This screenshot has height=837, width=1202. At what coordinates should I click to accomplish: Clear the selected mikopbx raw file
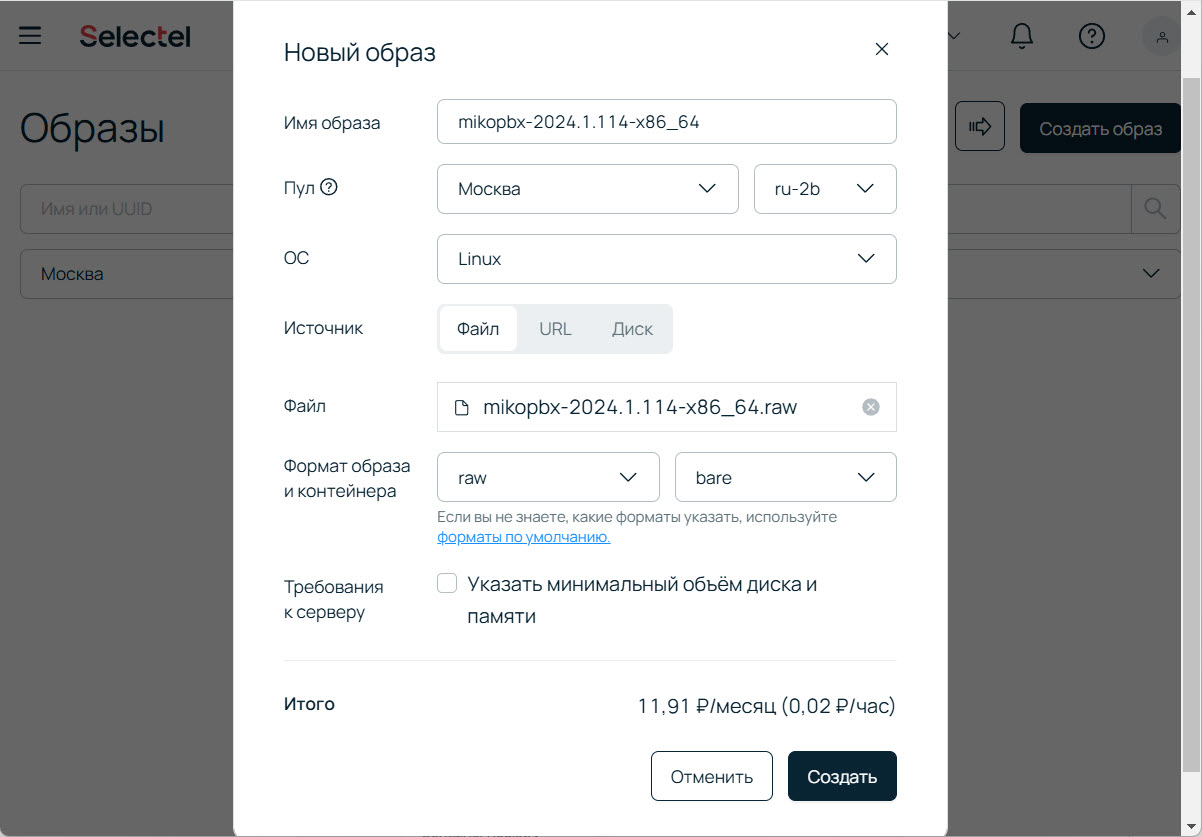pyautogui.click(x=871, y=407)
